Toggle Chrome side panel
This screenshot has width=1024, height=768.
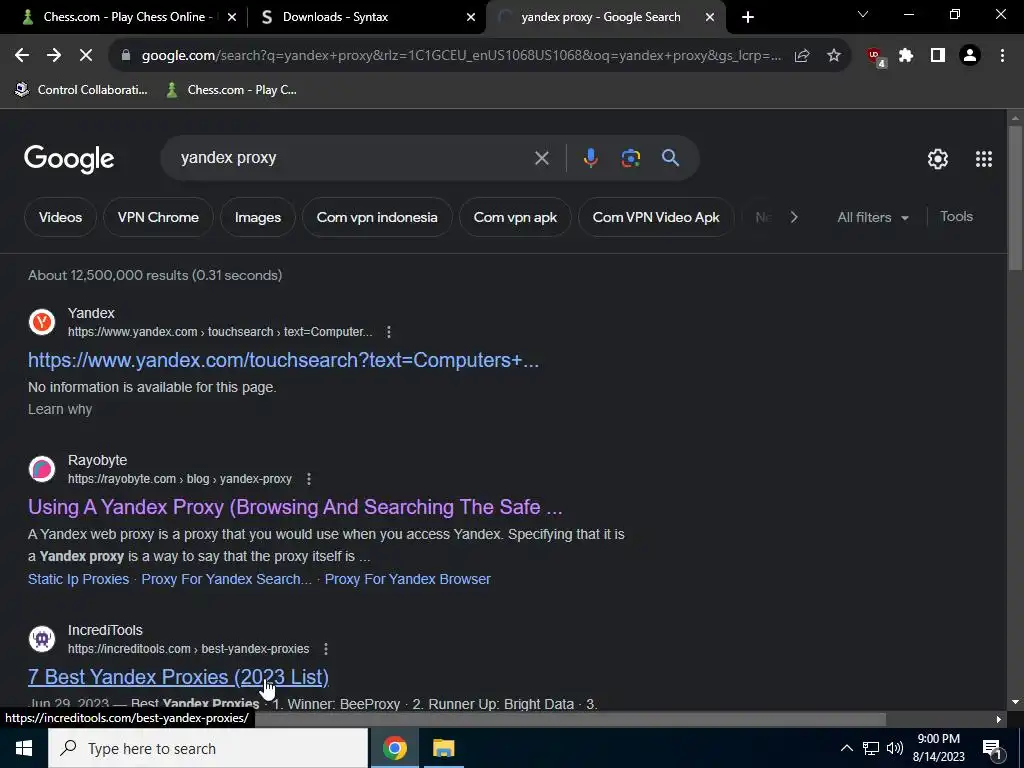pos(938,56)
